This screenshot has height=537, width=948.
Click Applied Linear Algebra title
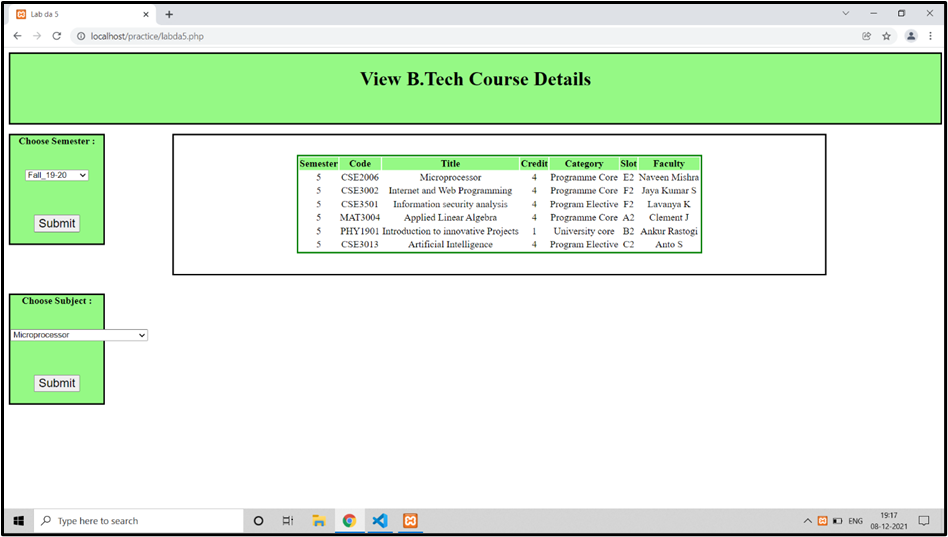tap(450, 218)
